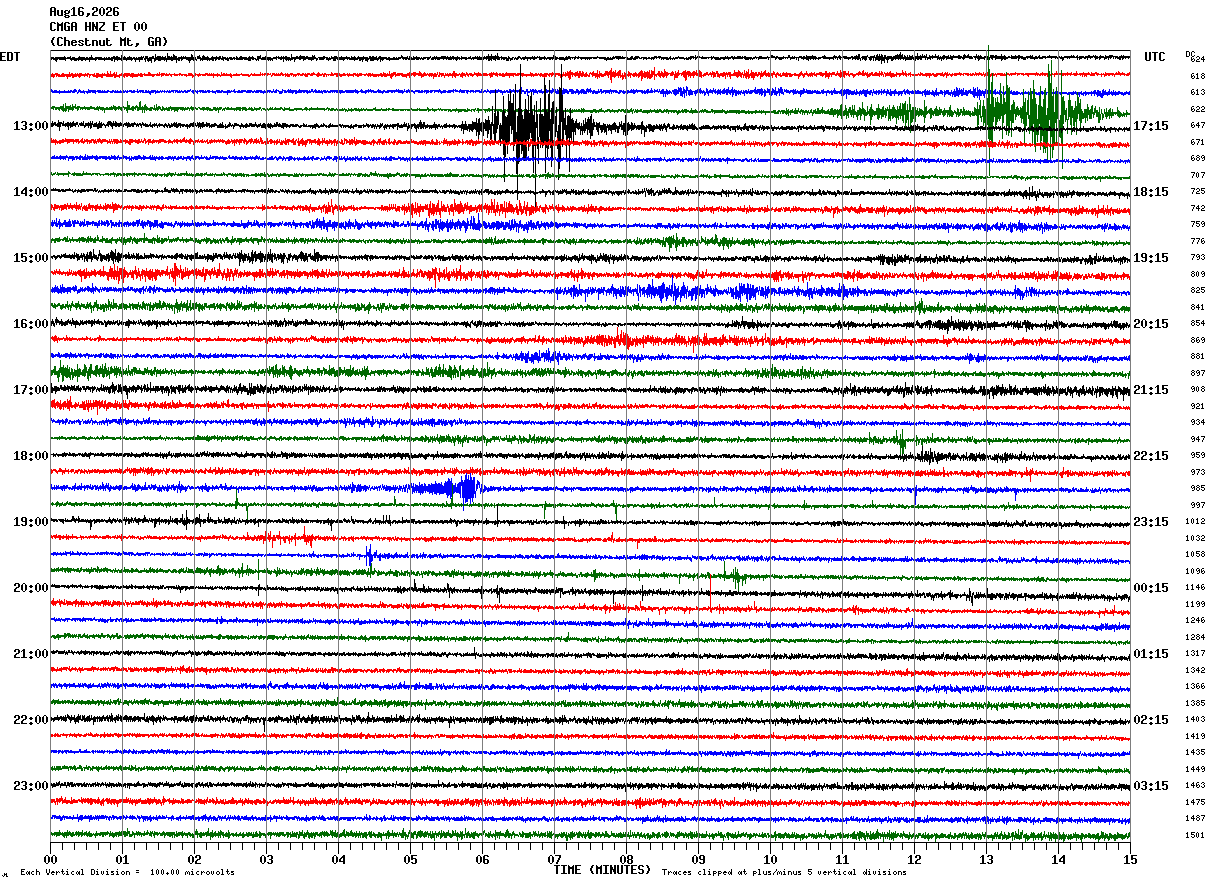This screenshot has width=1210, height=886.
Task: Click the 00 minute tick on the time axis
Action: 50,858
